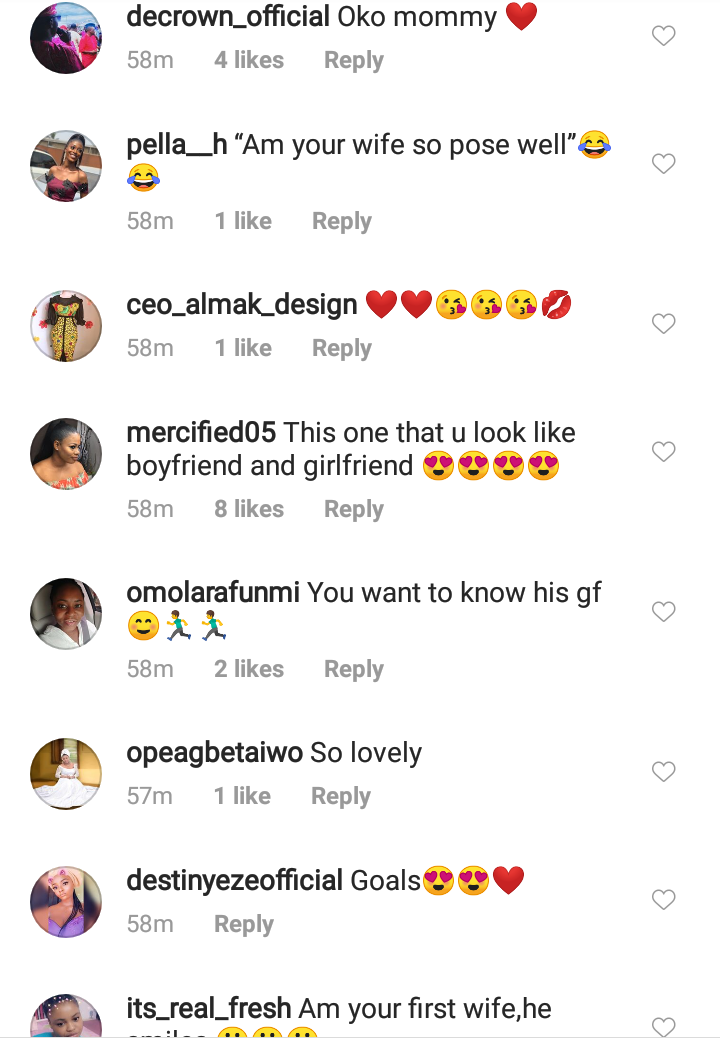Show the 4 likes on decrown_official's comment
The width and height of the screenshot is (720, 1041).
pyautogui.click(x=248, y=61)
